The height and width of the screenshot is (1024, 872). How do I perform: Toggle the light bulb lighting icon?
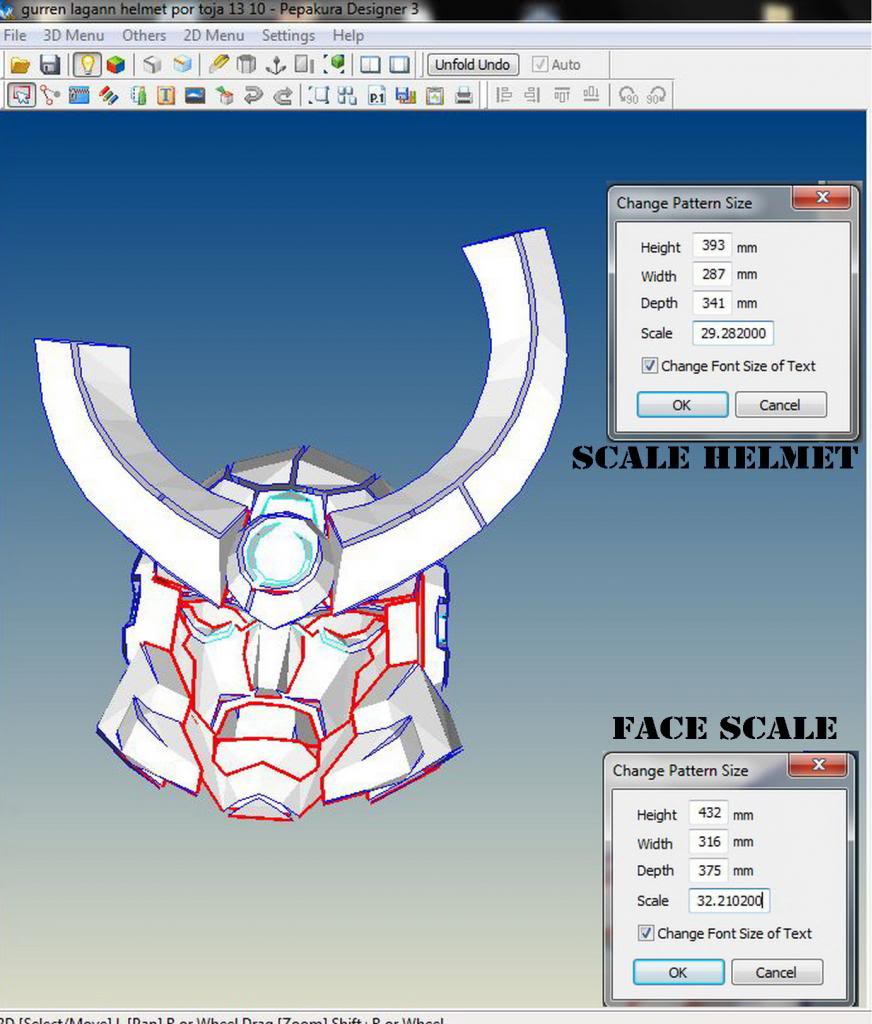click(x=86, y=65)
